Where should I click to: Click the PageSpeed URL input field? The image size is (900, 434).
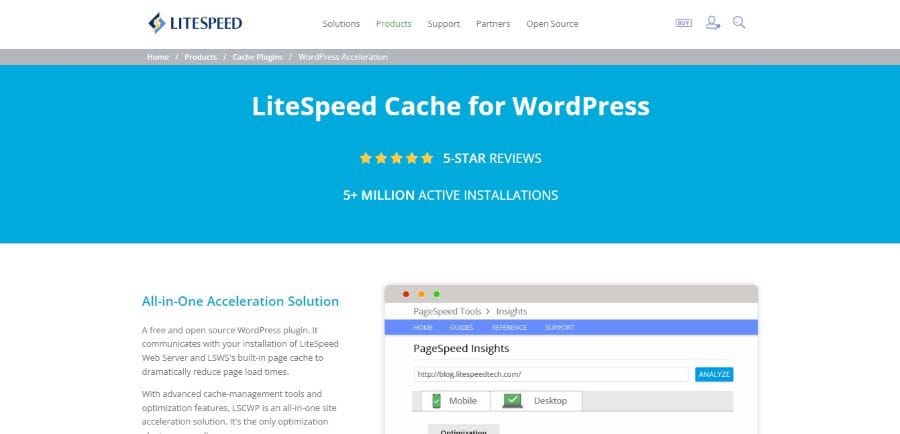pyautogui.click(x=551, y=374)
